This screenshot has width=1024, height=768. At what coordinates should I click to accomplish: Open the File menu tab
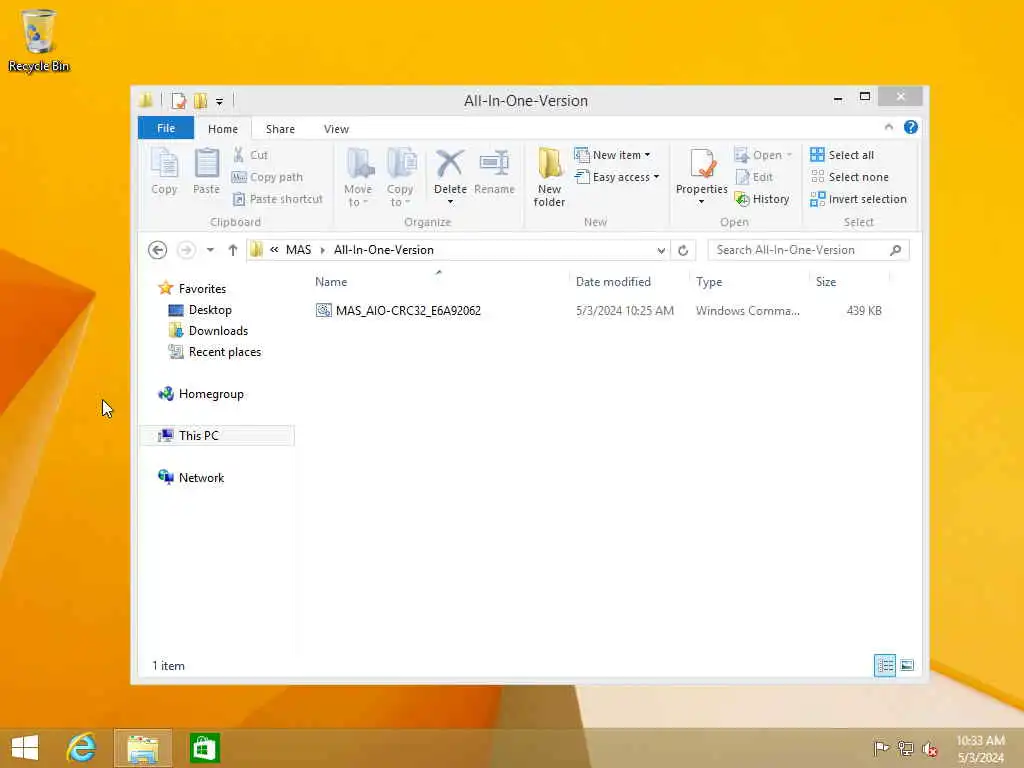tap(166, 128)
